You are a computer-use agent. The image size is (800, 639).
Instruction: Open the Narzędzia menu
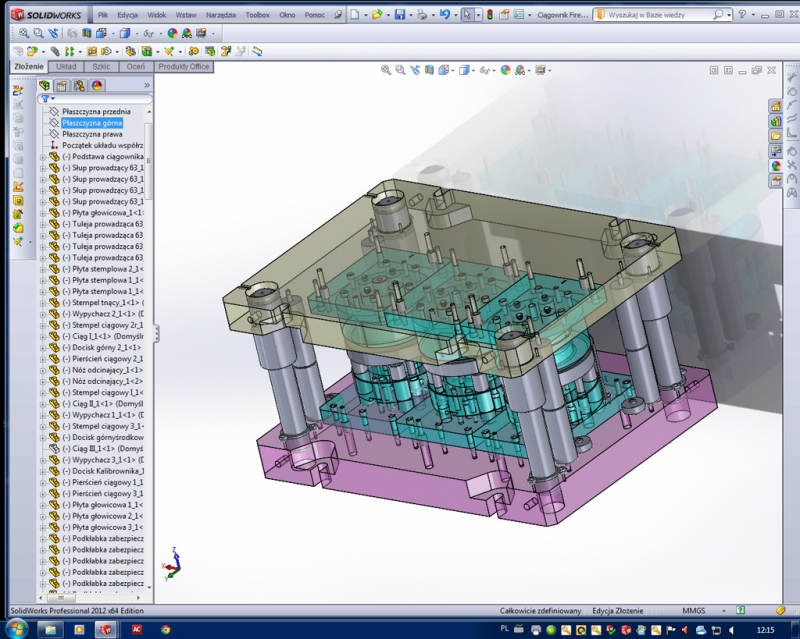[223, 16]
